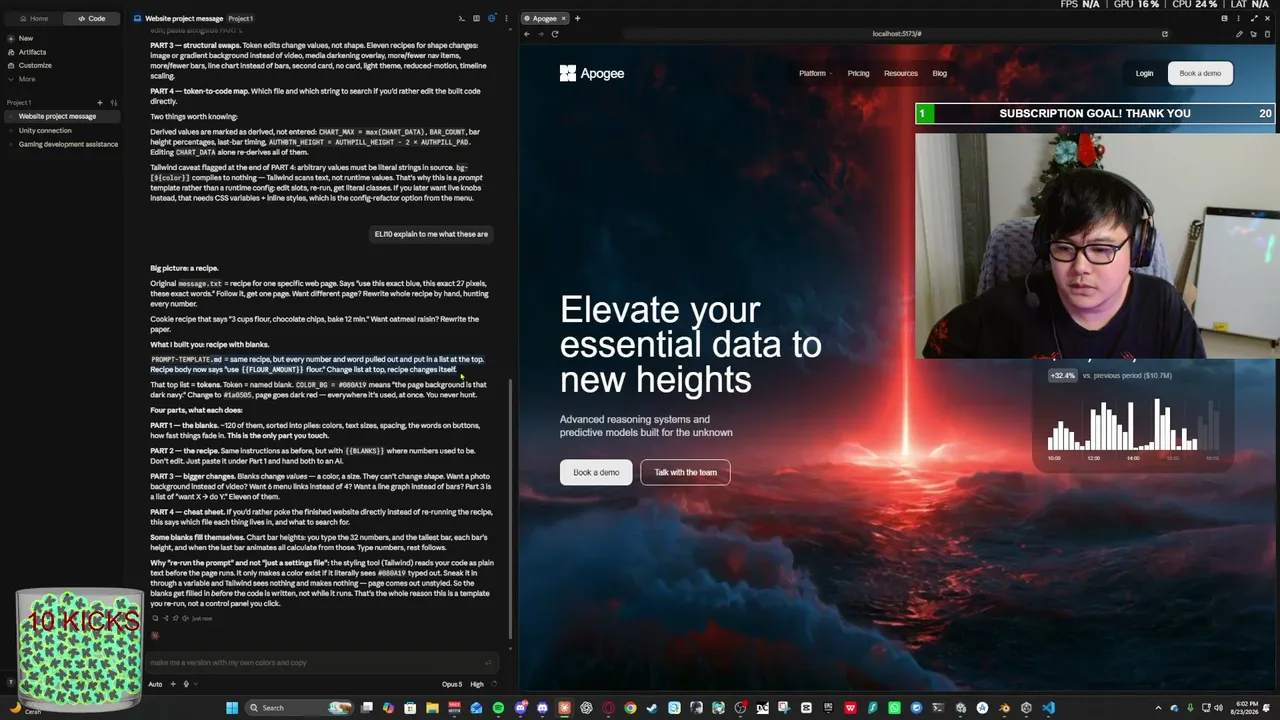Viewport: 1280px width, 720px height.
Task: Click the globe preview icon in header
Action: tap(491, 18)
